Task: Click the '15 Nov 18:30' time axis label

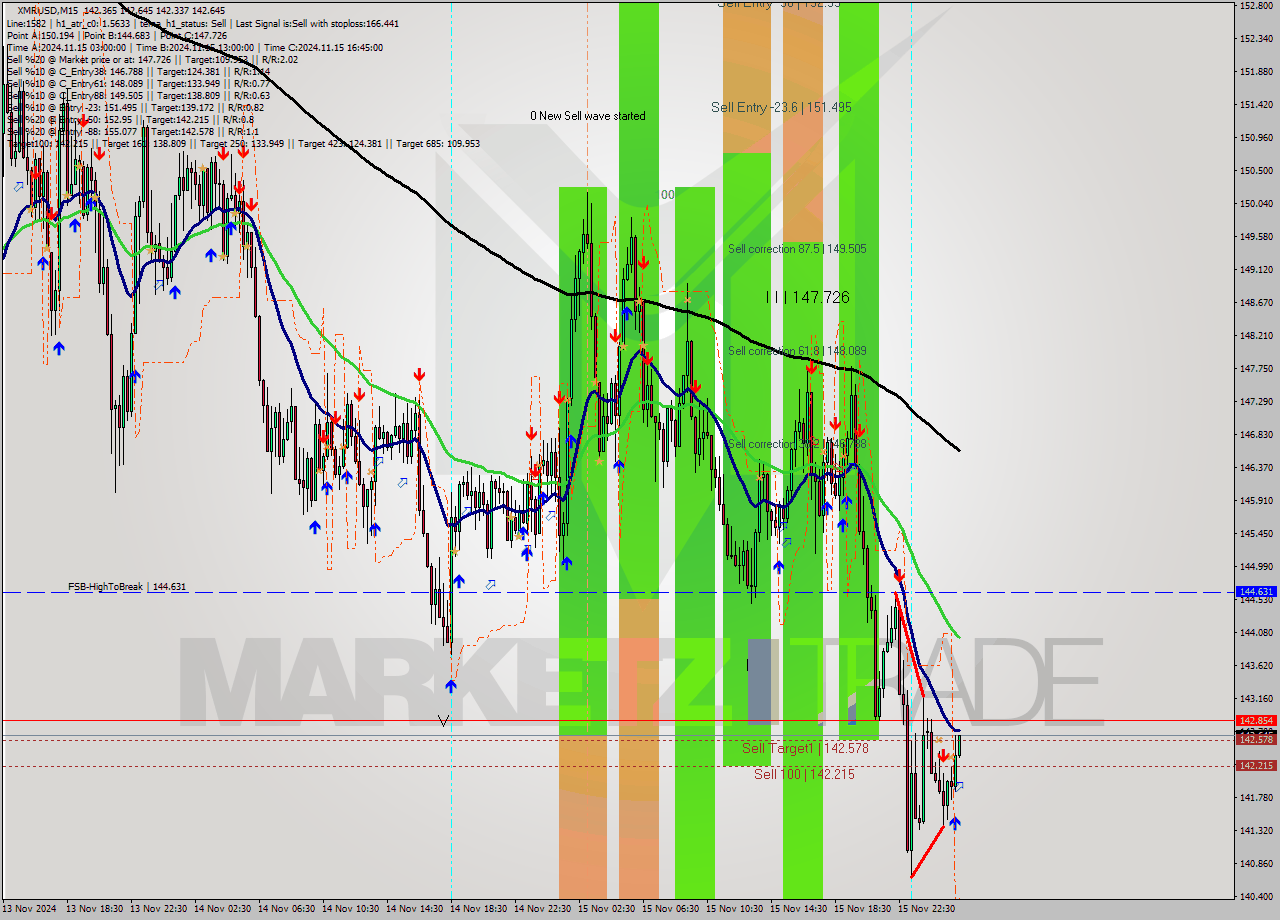Action: point(862,910)
